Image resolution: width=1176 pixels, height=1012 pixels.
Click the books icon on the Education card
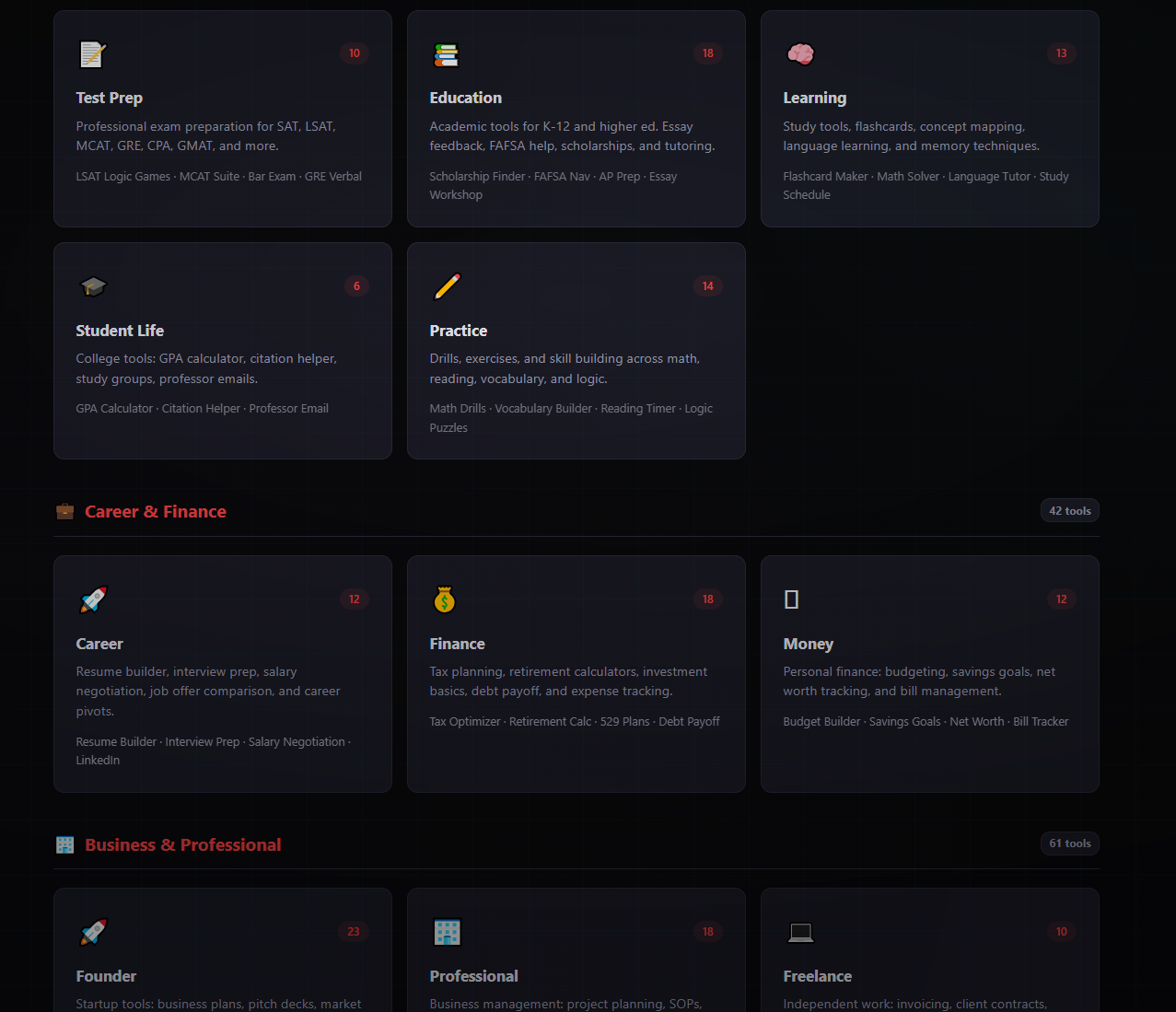click(x=446, y=54)
